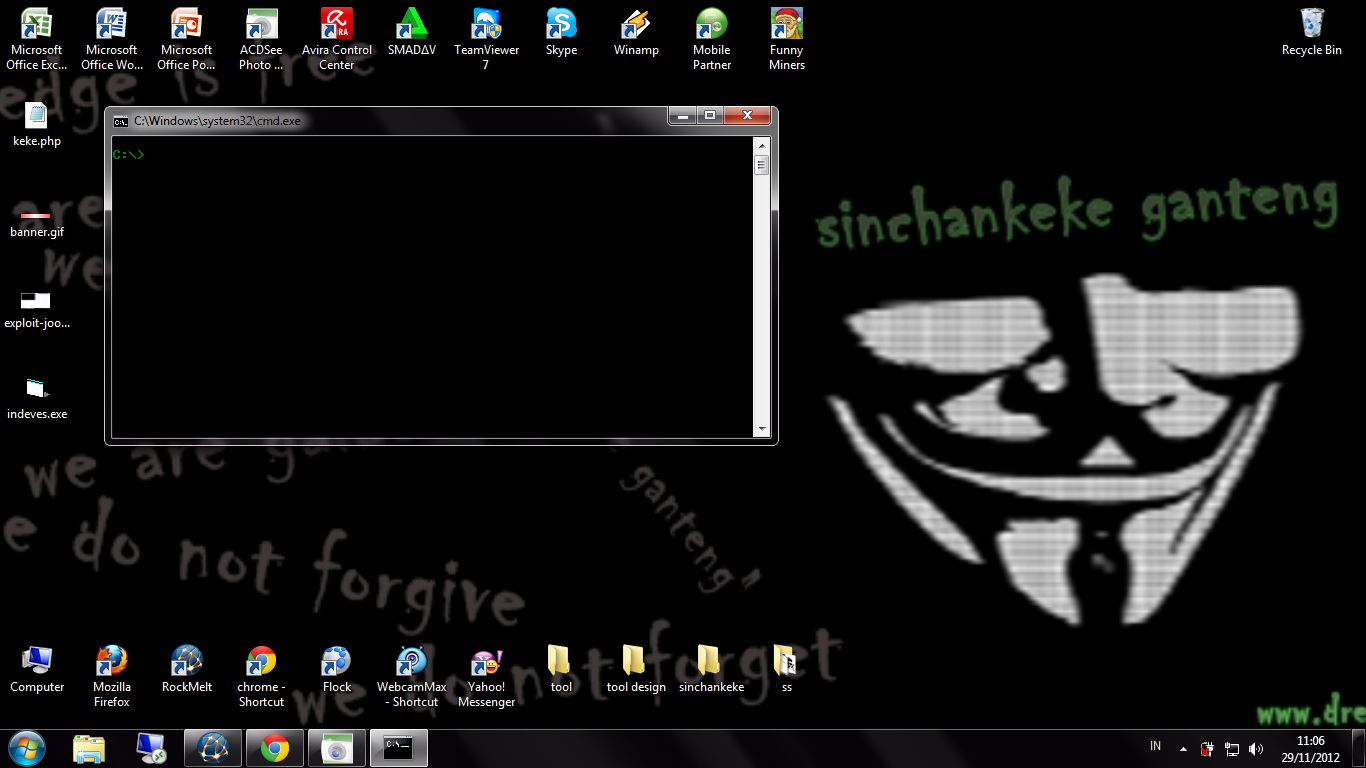This screenshot has height=768, width=1366.
Task: Select keke.php file on desktop
Action: 37,124
